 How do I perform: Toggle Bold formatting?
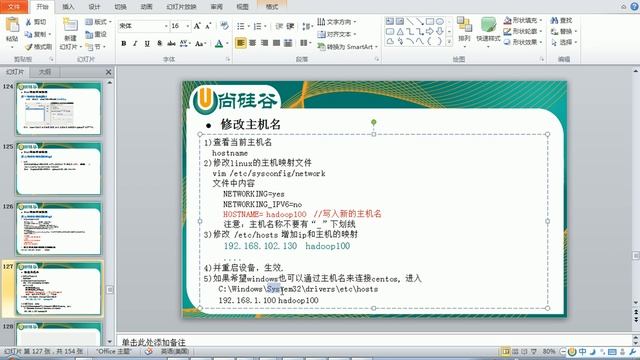[124, 43]
